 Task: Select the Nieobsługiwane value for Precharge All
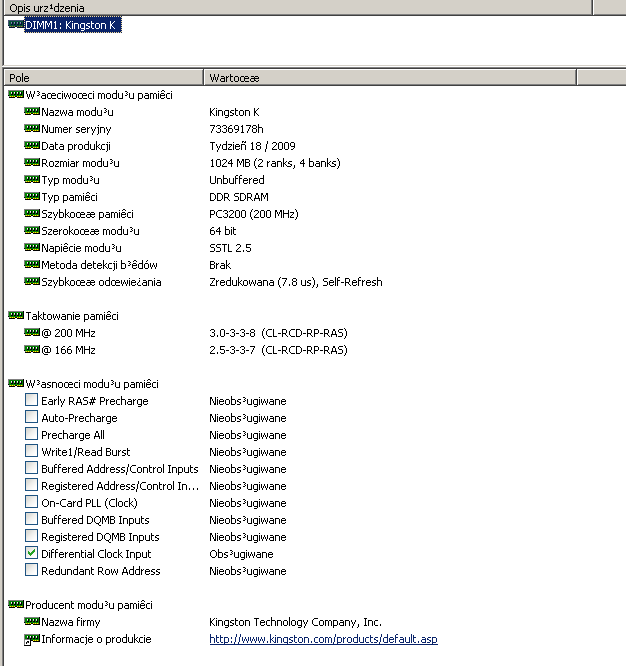point(248,435)
